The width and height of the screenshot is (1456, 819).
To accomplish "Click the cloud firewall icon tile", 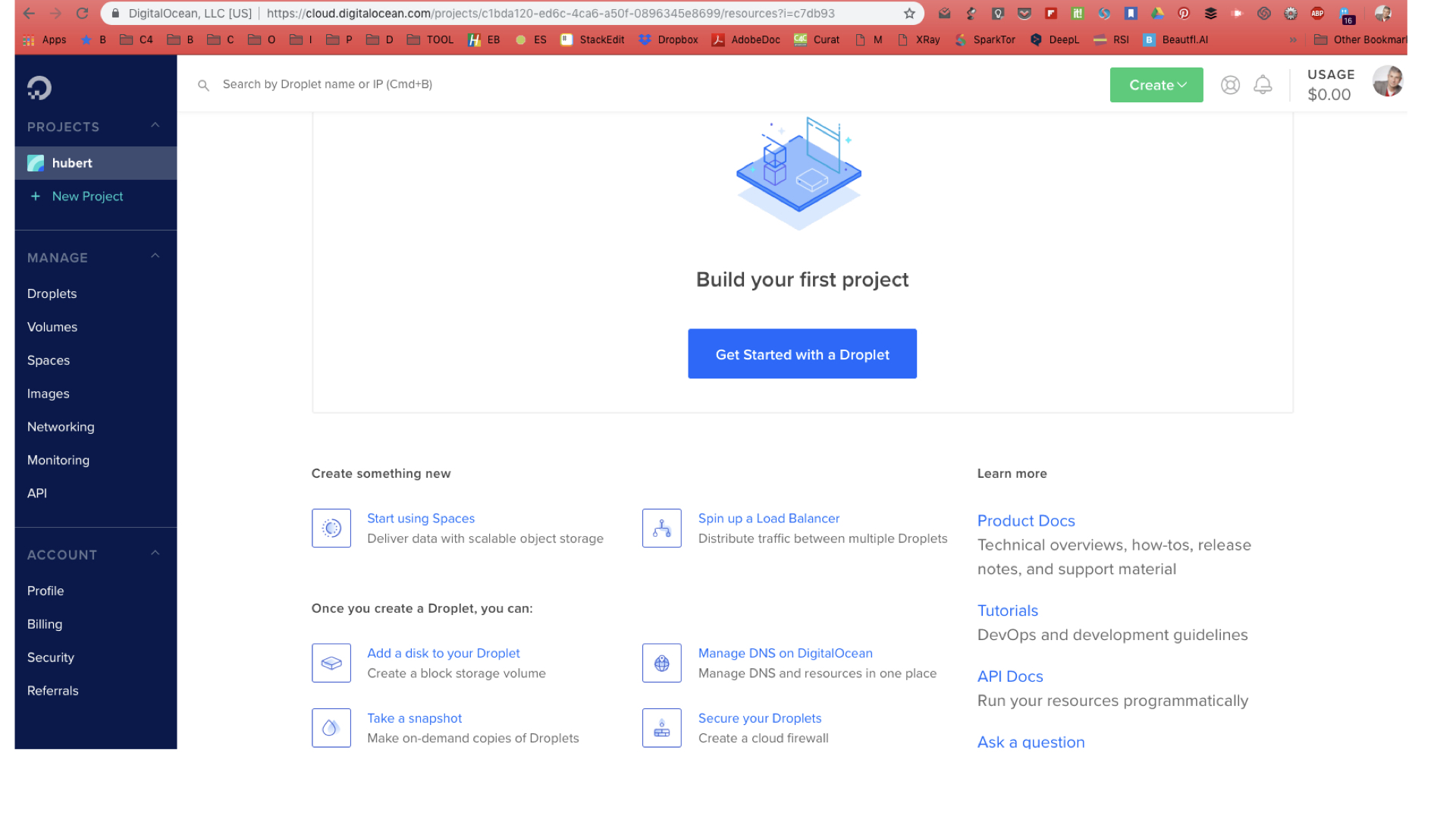I will pos(662,728).
